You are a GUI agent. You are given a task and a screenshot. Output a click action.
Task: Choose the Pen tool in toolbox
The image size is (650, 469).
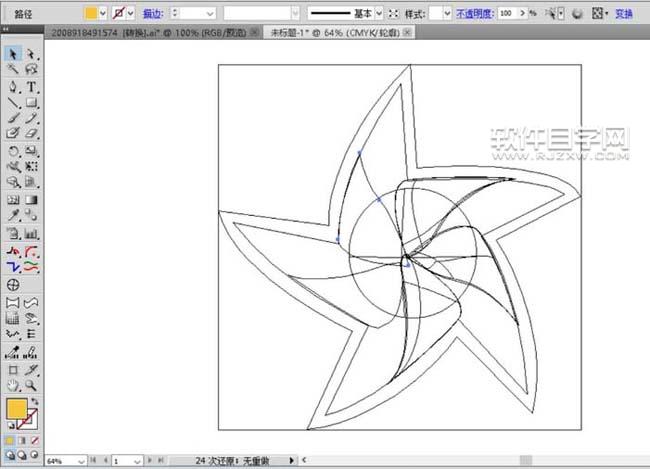click(x=13, y=87)
